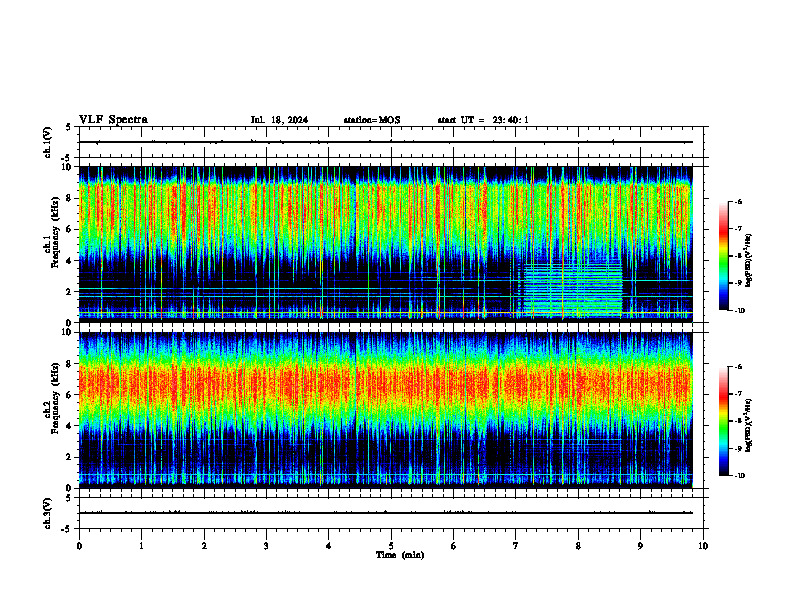The width and height of the screenshot is (792, 612).
Task: Click the ch.1(V) waveform strip at top
Action: point(391,142)
